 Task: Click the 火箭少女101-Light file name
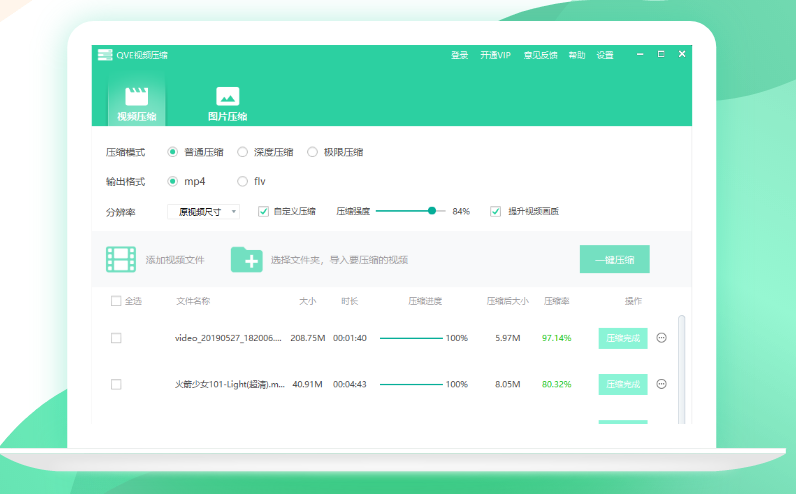point(229,384)
